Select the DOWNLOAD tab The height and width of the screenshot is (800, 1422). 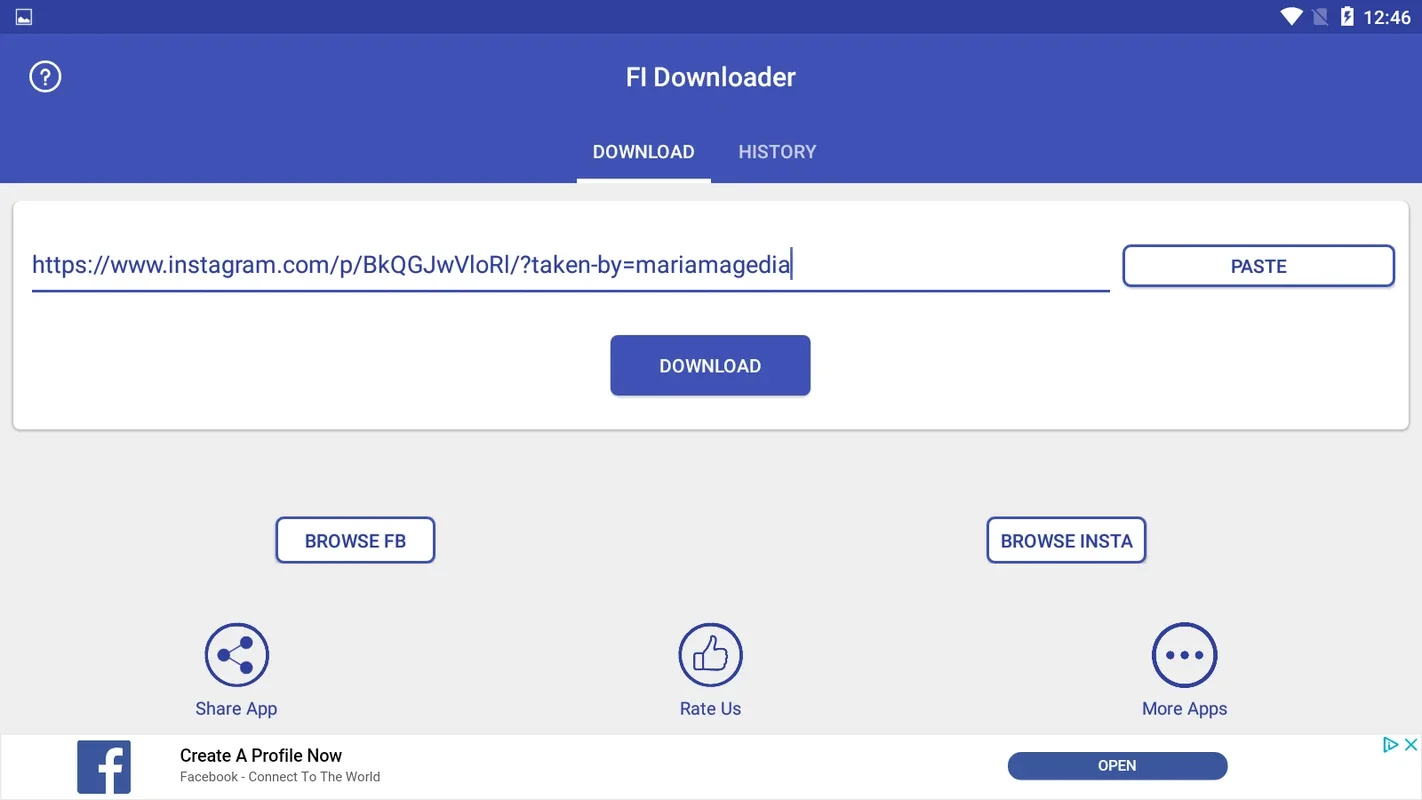point(643,152)
